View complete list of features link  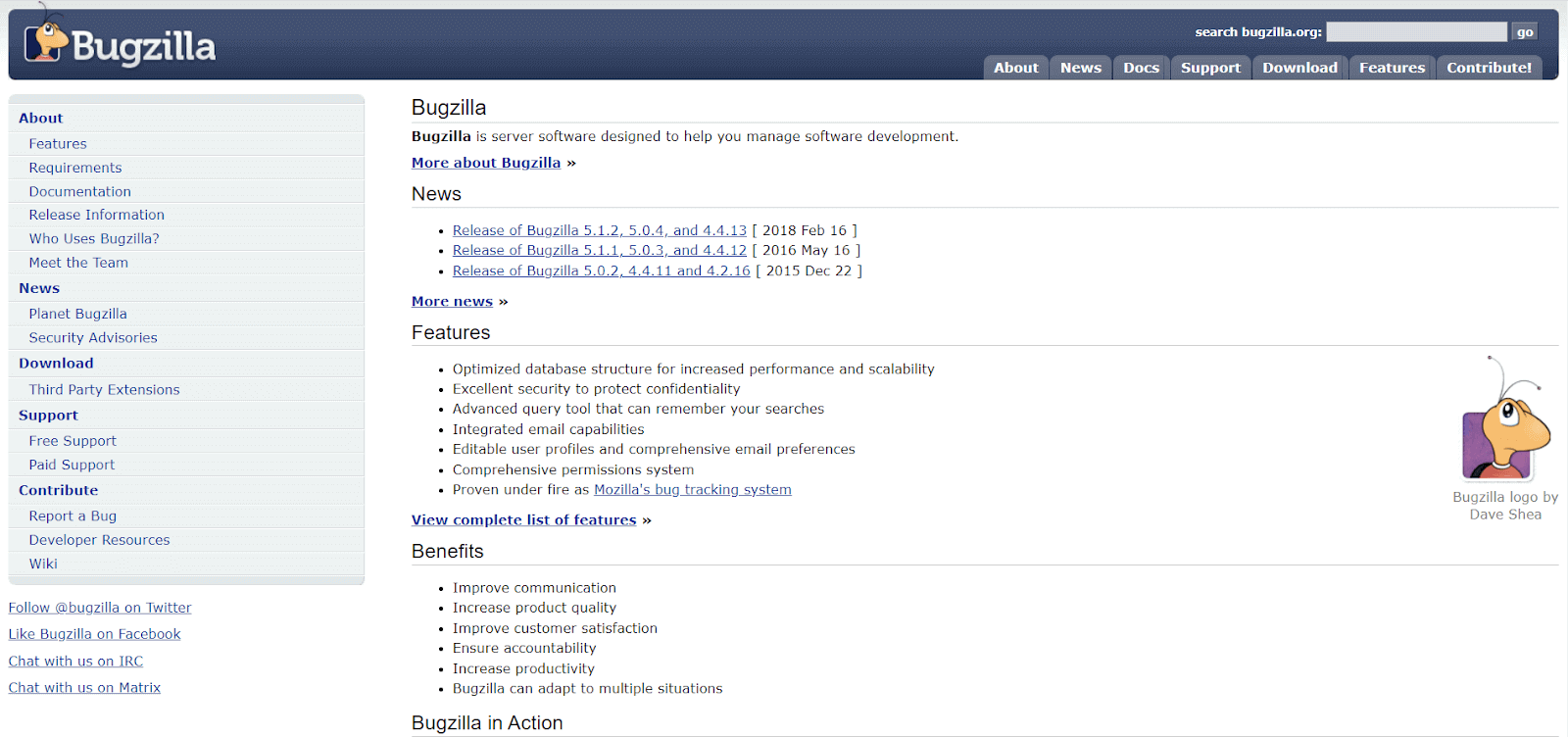coord(523,520)
